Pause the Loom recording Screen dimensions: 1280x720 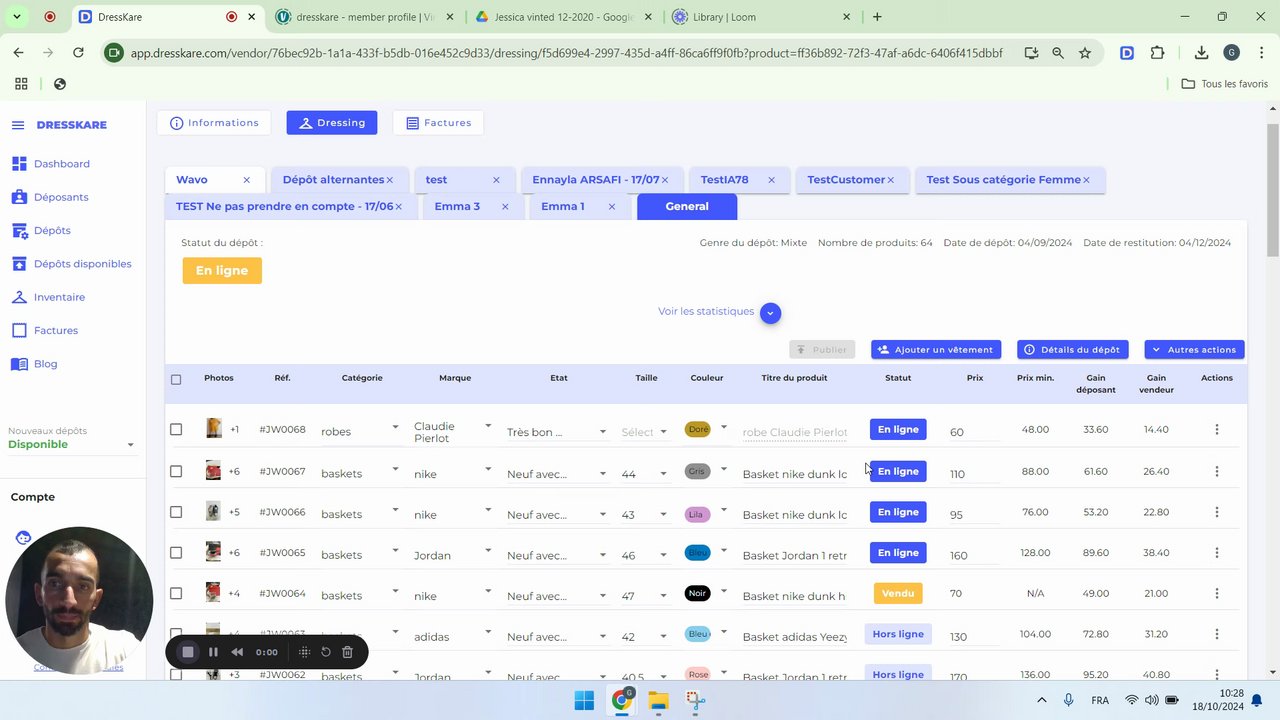coord(213,652)
